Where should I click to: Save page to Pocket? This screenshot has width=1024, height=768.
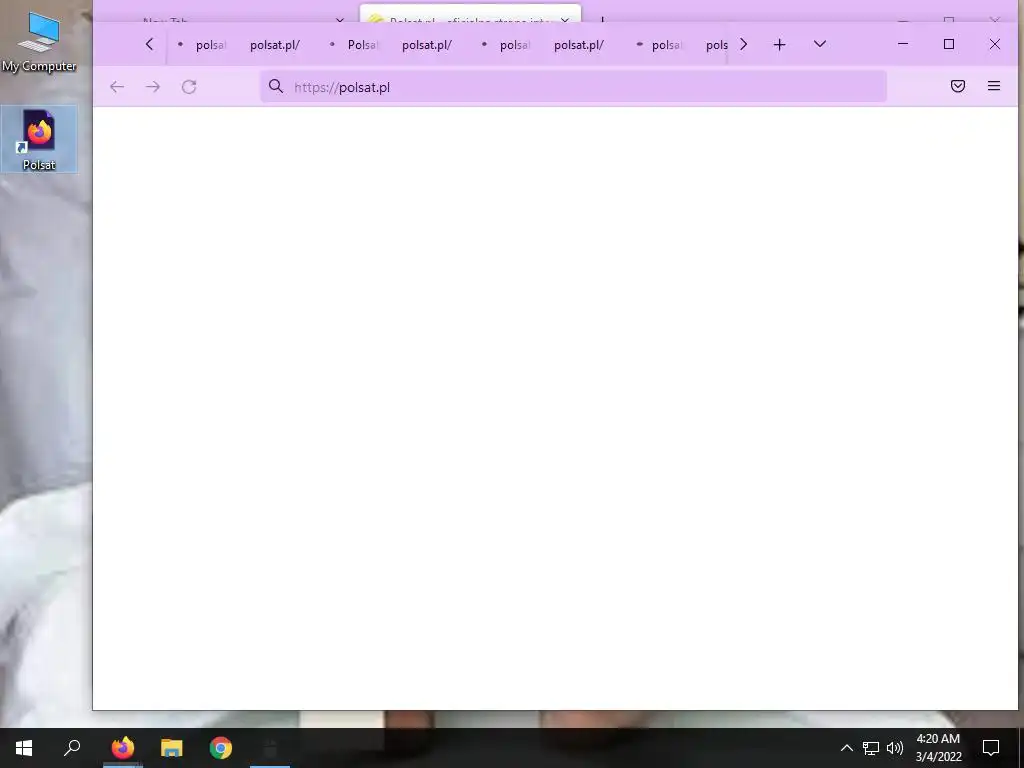tap(957, 86)
